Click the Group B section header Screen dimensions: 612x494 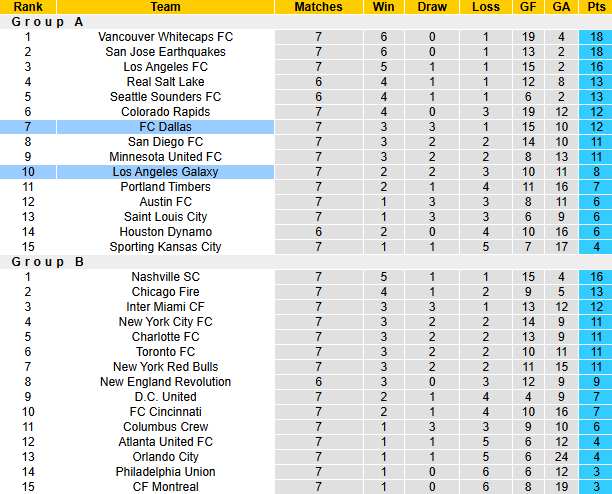[x=48, y=262]
